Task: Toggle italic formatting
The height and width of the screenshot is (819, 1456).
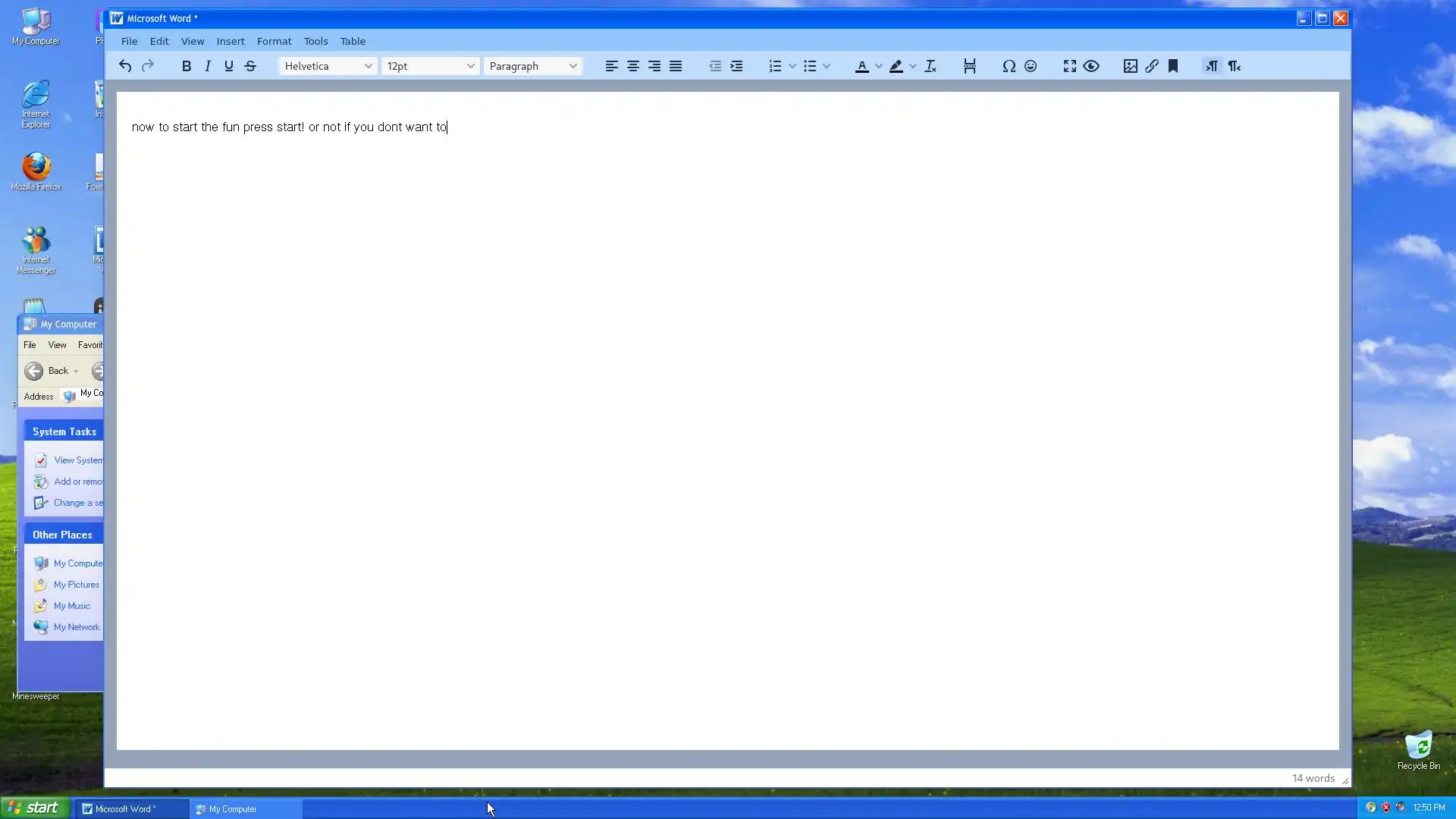Action: [x=207, y=66]
